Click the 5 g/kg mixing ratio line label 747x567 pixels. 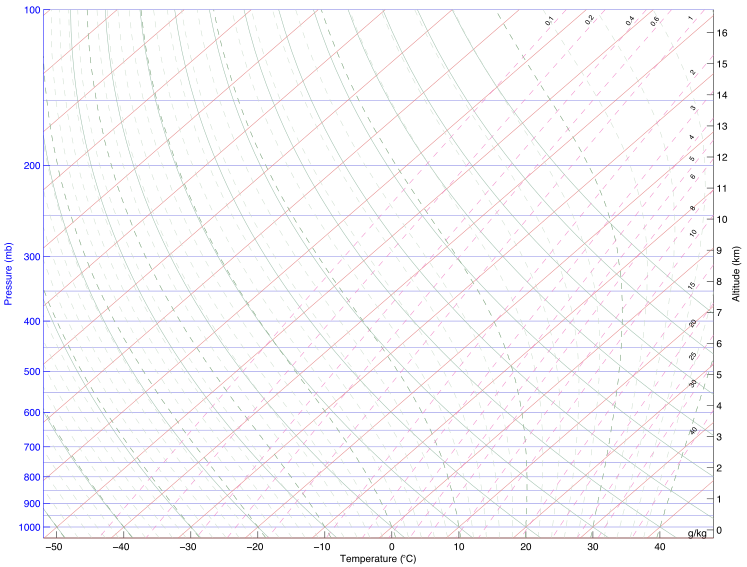click(692, 159)
